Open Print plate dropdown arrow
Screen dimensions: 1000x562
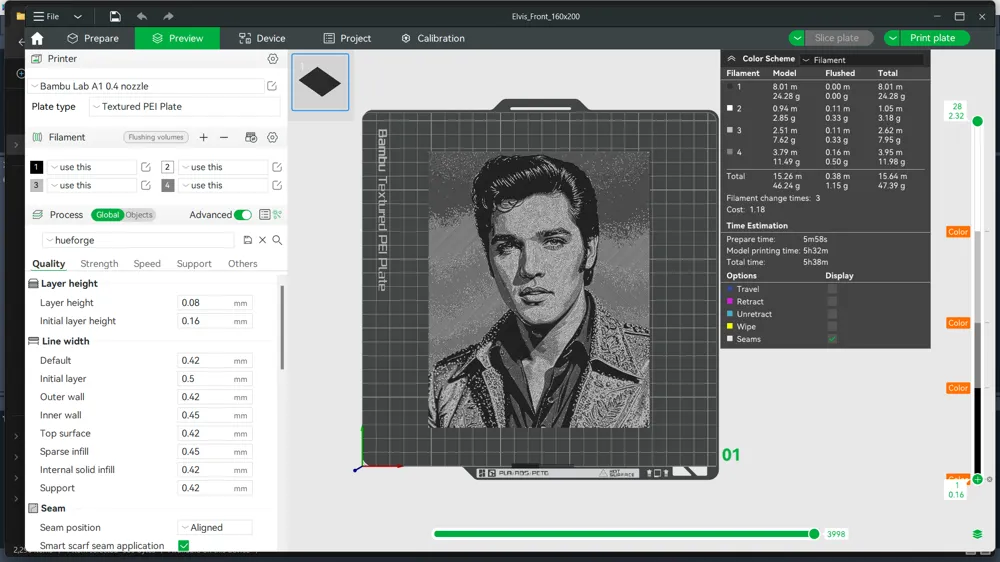892,38
